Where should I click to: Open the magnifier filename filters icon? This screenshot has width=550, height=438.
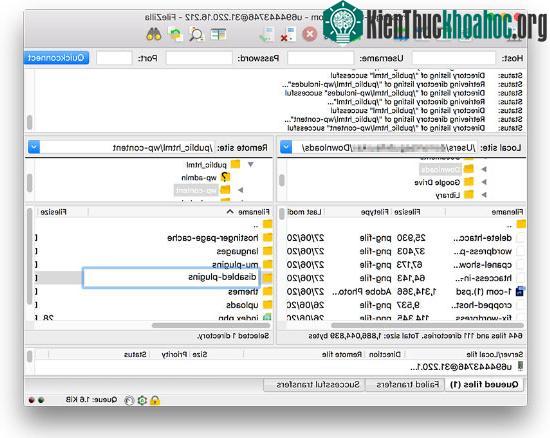pyautogui.click(x=196, y=34)
